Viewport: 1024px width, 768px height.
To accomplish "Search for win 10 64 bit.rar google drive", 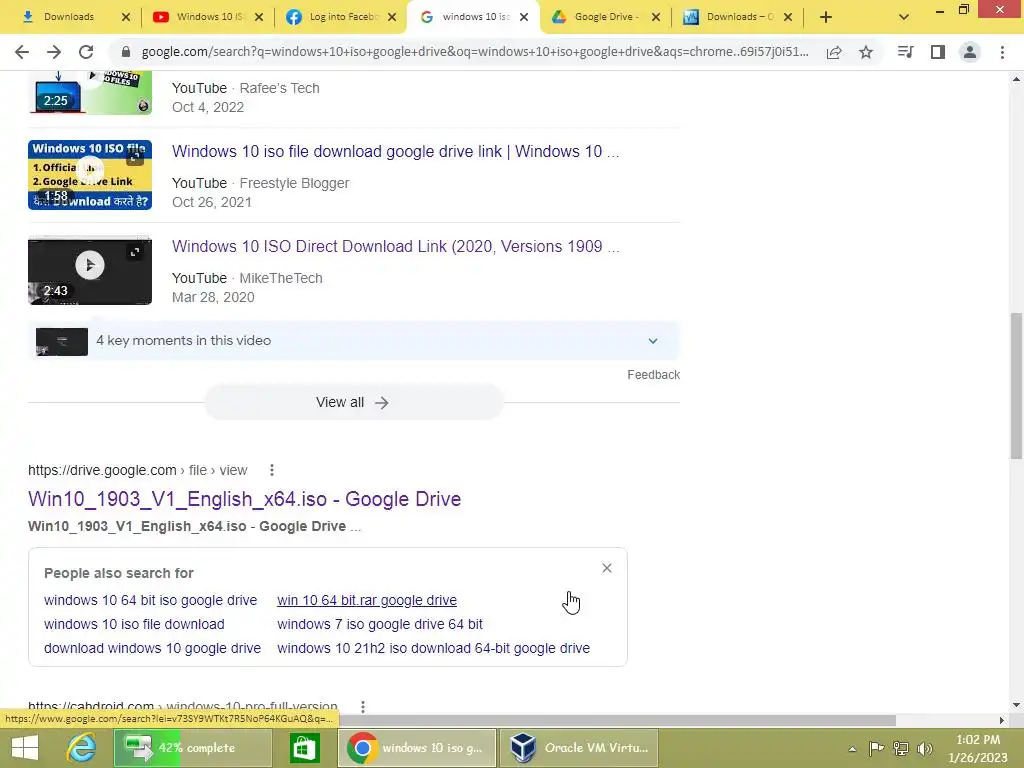I will click(367, 600).
